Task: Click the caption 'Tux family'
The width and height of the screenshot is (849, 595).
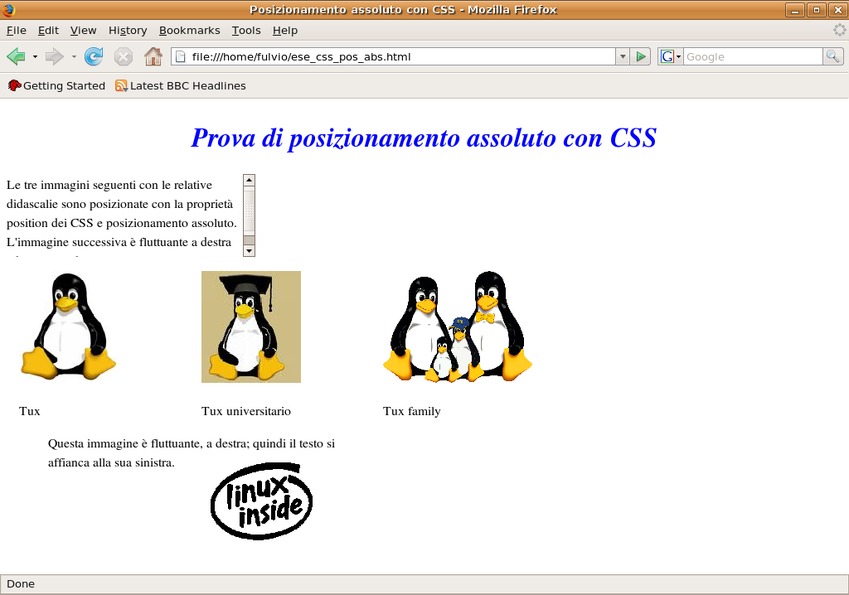Action: (412, 411)
